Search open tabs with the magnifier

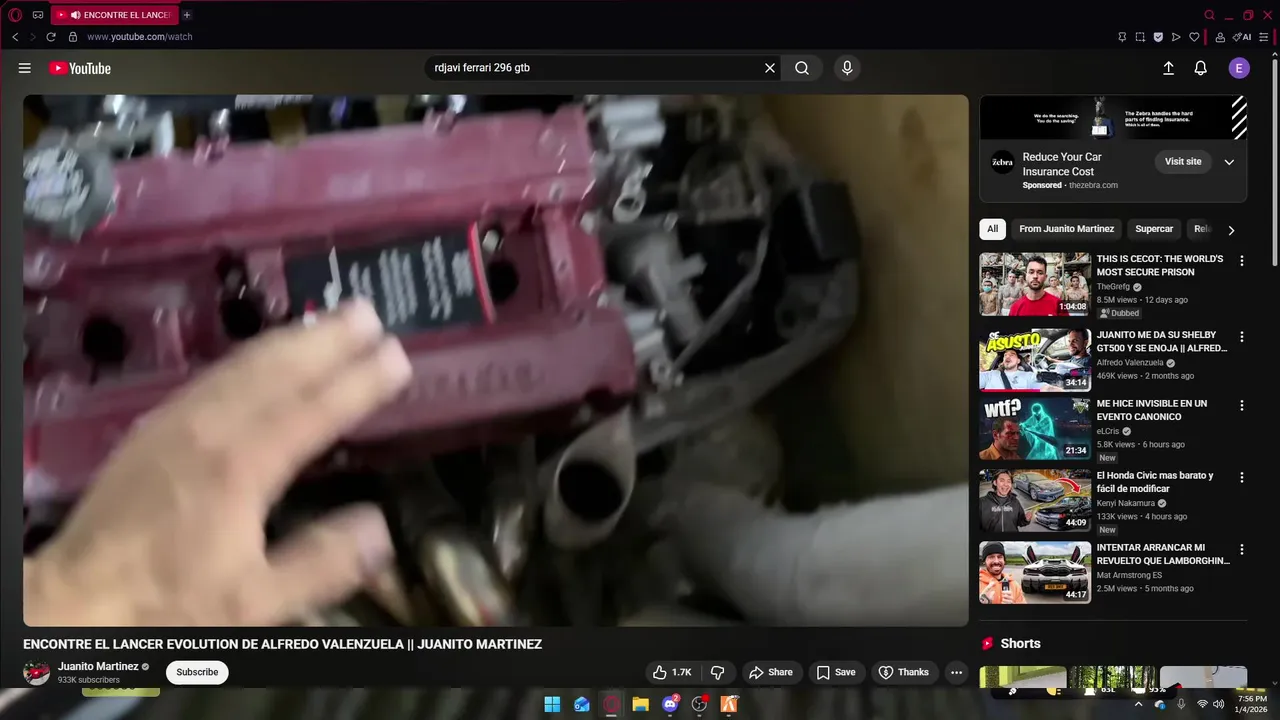(x=1209, y=15)
